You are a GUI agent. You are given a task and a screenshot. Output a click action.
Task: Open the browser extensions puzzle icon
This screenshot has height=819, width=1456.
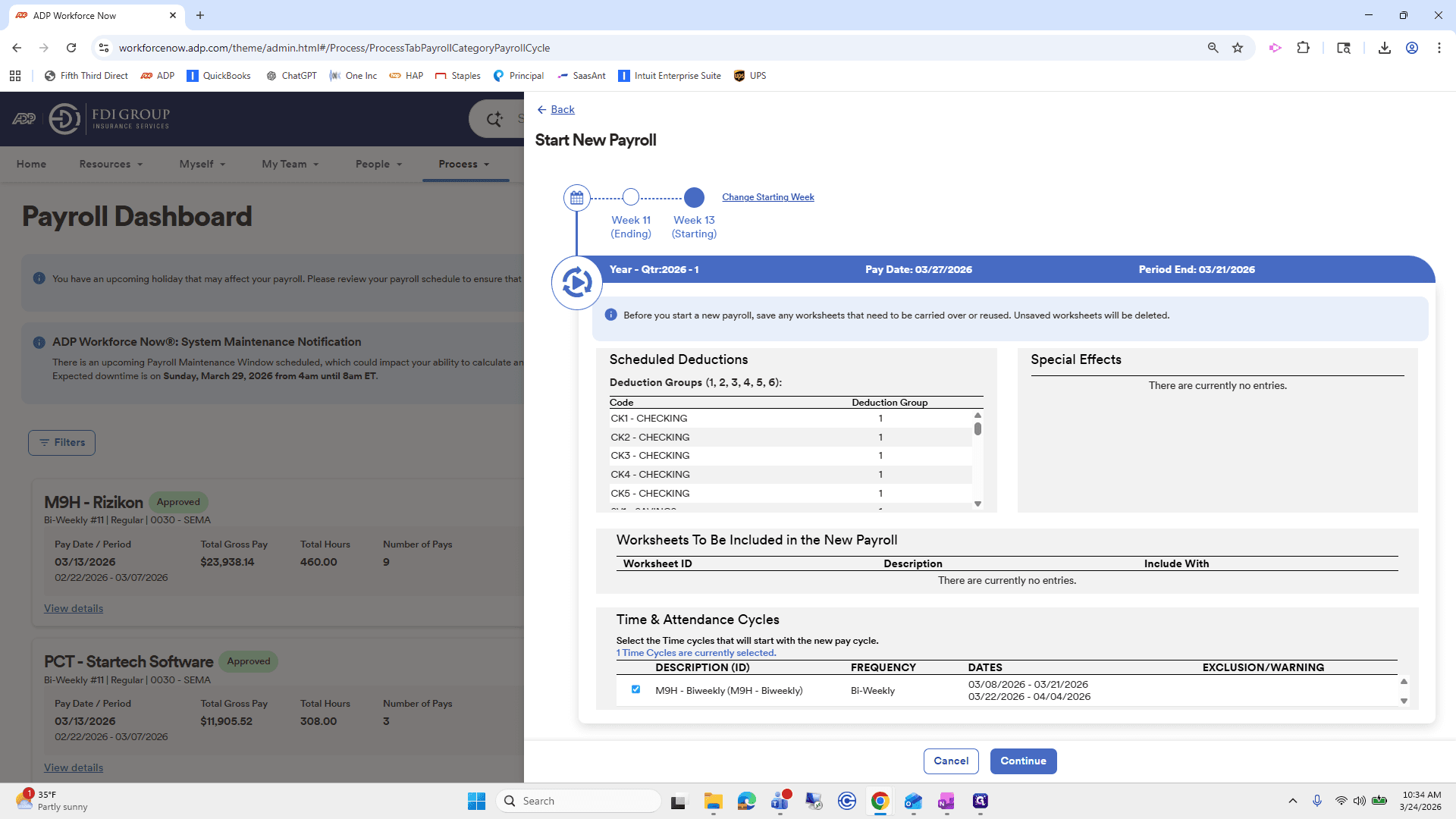pyautogui.click(x=1303, y=48)
